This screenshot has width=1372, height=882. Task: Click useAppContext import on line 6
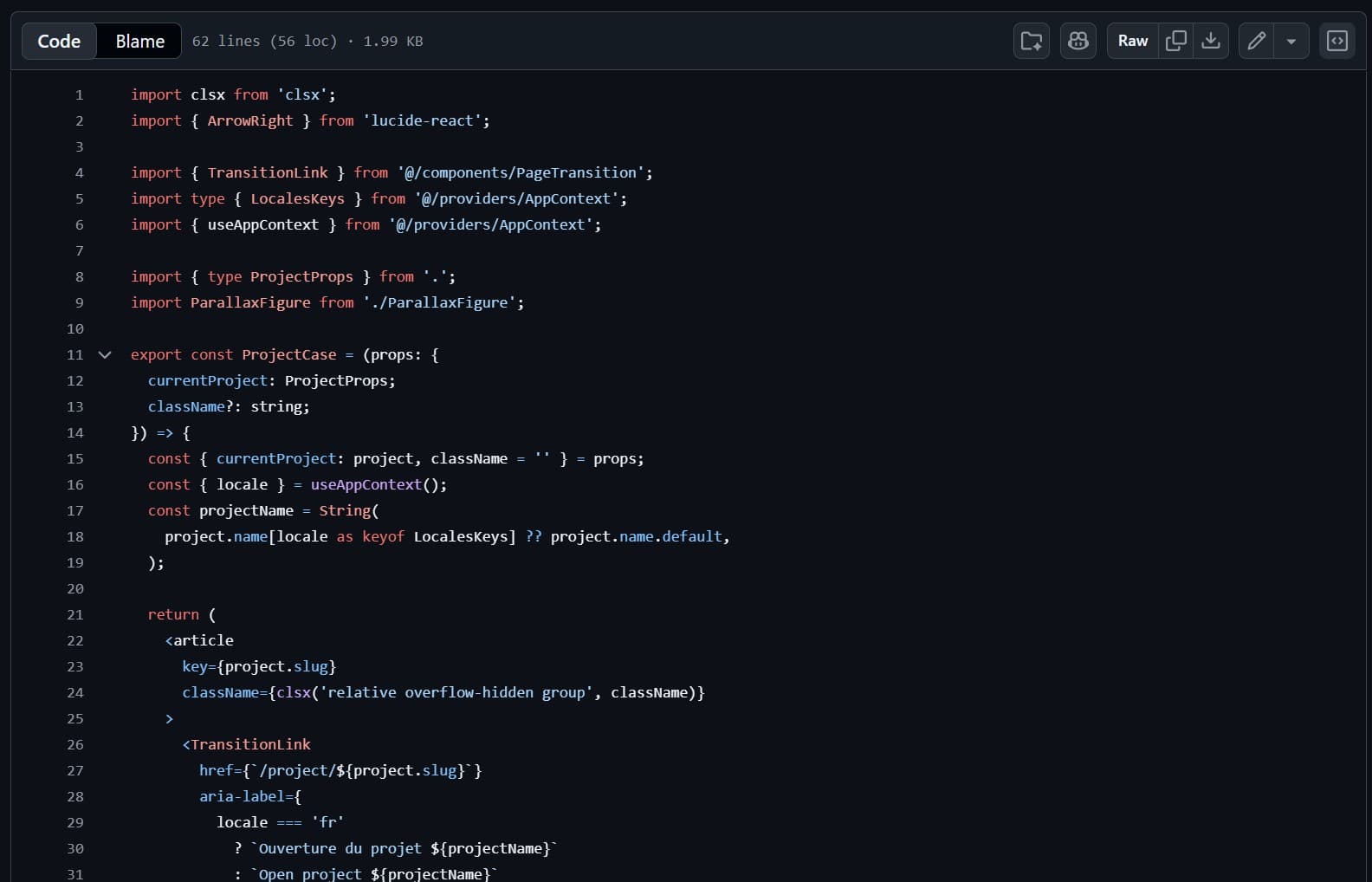click(x=263, y=224)
